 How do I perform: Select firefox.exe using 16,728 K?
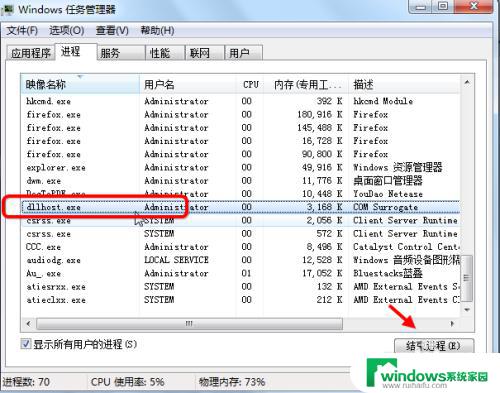coord(241,141)
